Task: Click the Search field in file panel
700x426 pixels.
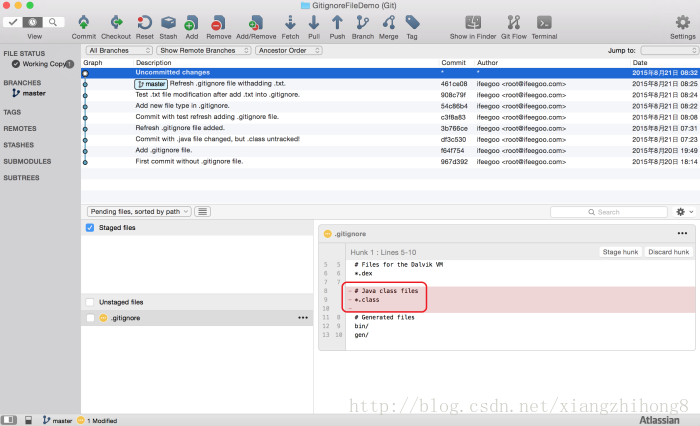Action: 608,212
